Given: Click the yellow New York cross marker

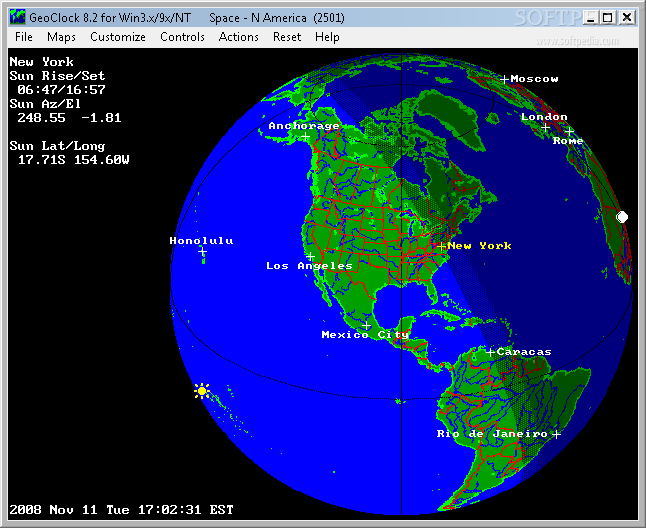Looking at the screenshot, I should [441, 247].
